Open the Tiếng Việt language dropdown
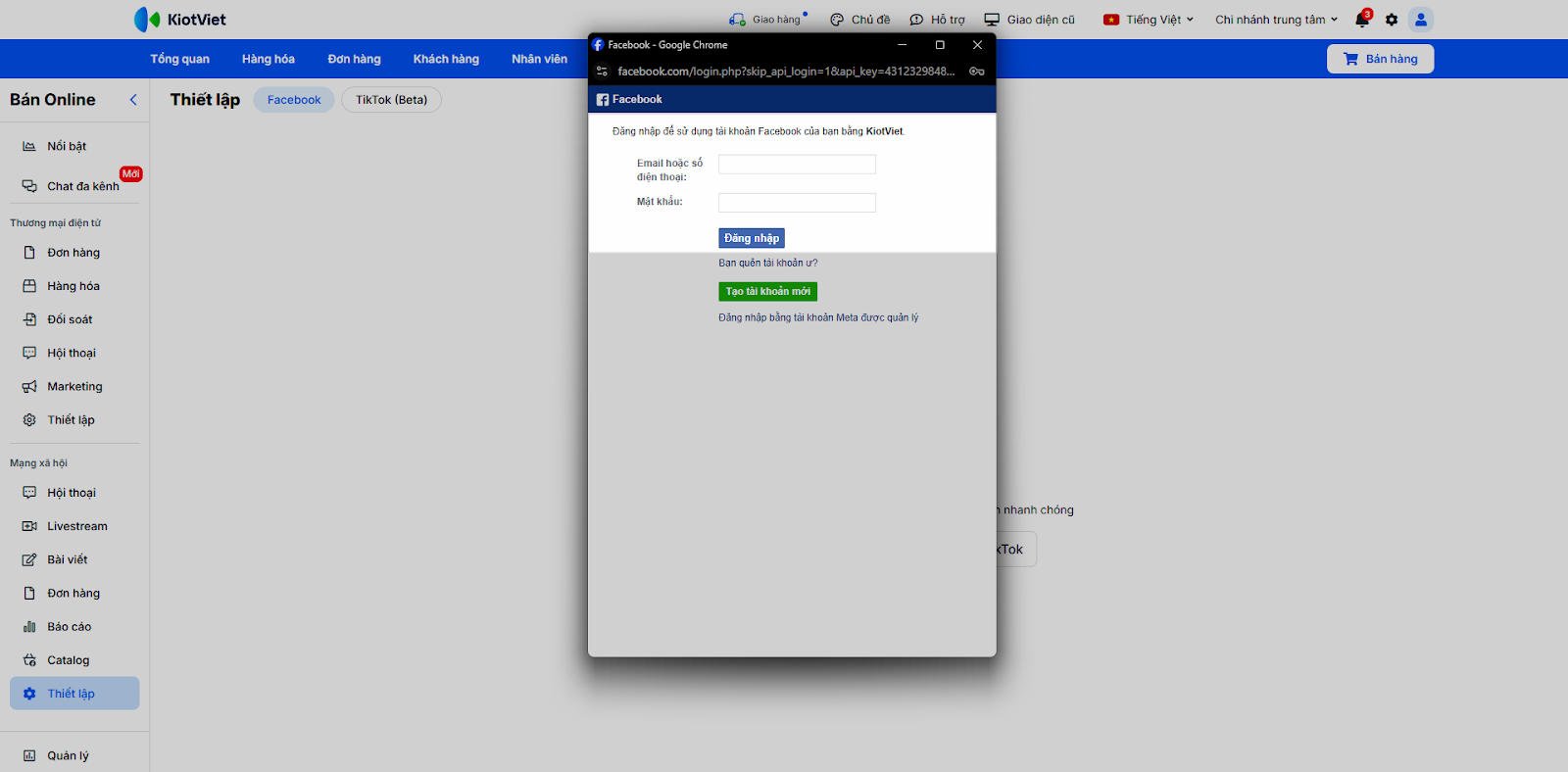Image resolution: width=1568 pixels, height=772 pixels. point(1149,20)
